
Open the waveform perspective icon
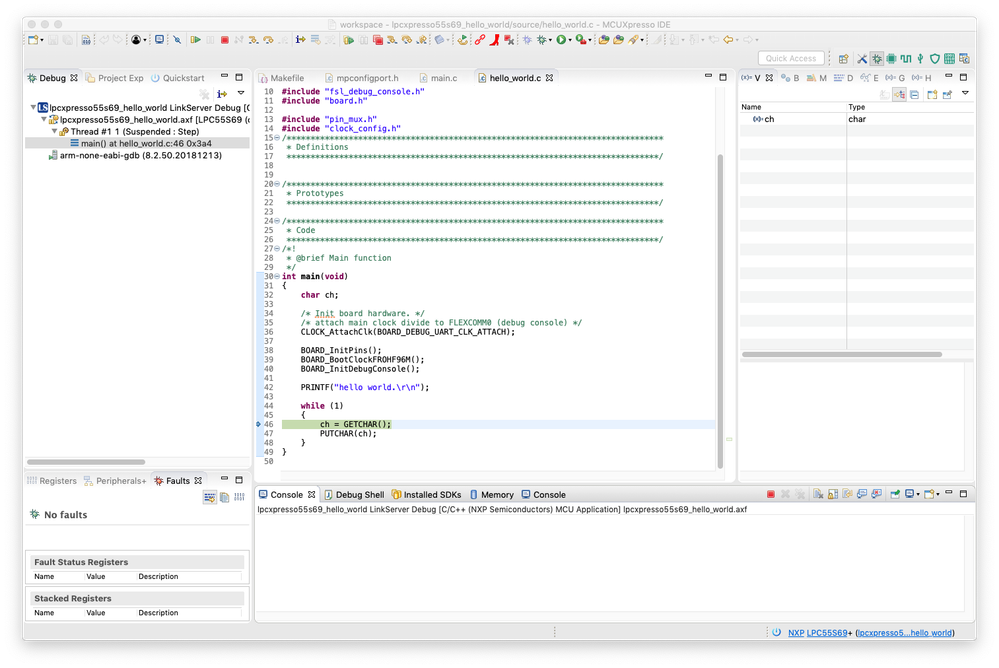click(x=905, y=59)
